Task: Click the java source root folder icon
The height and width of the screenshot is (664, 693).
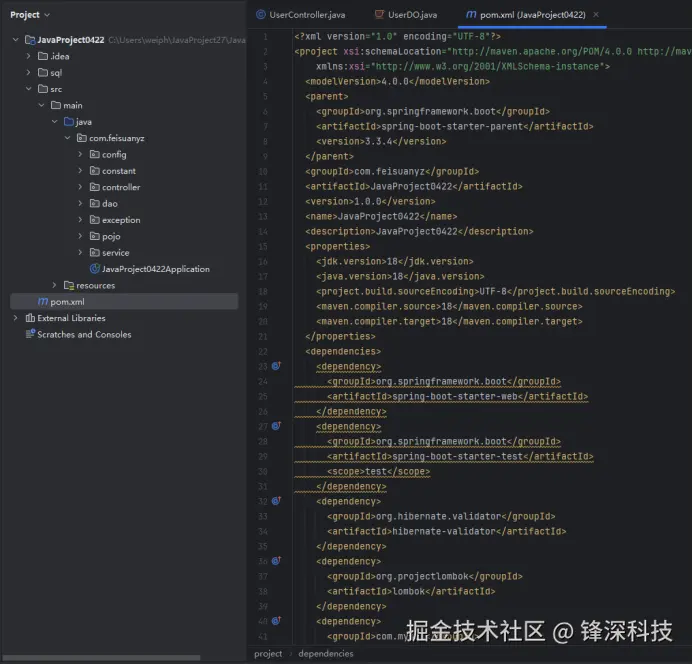Action: [x=69, y=122]
